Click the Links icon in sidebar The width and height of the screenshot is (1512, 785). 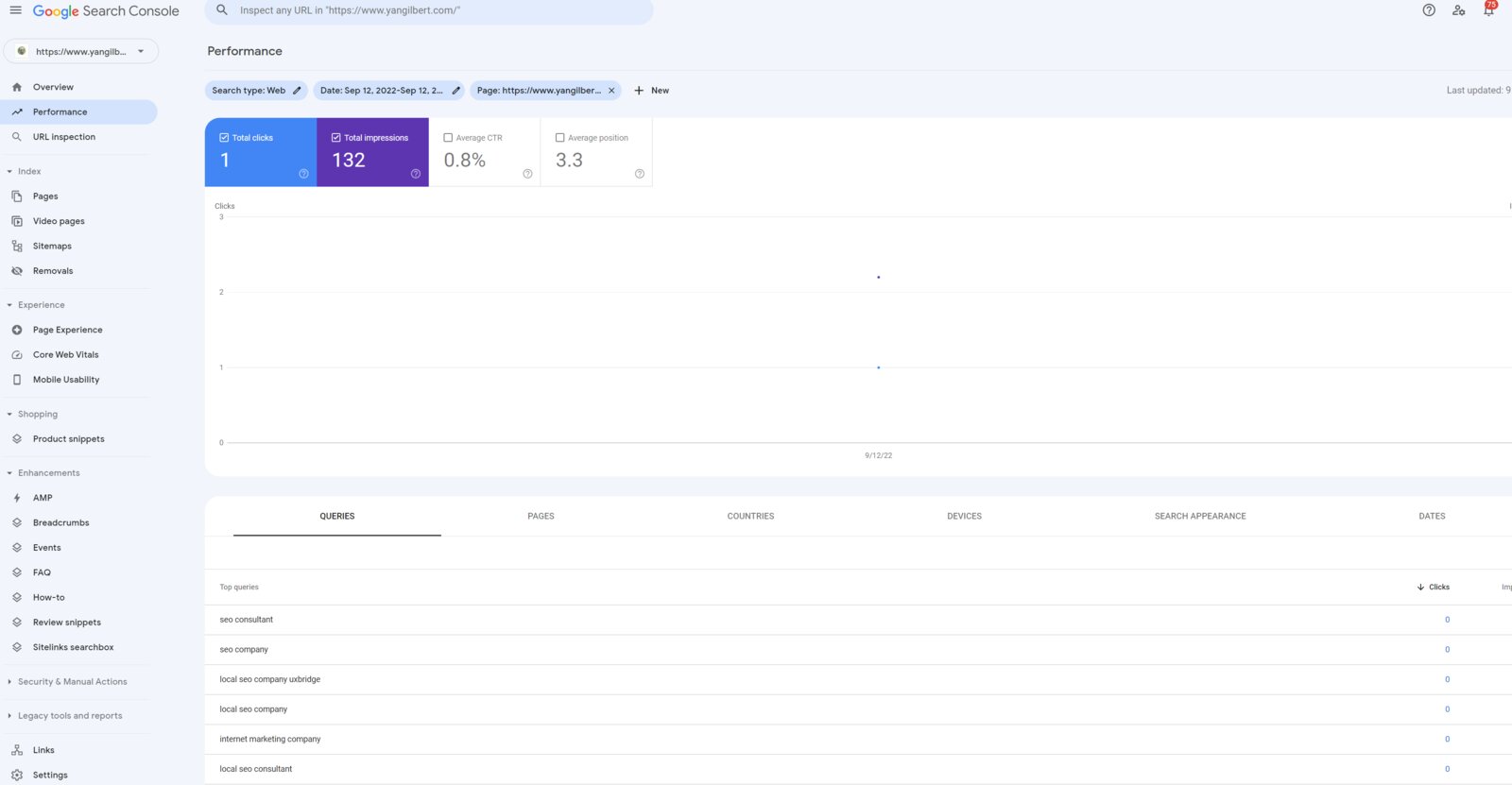17,750
